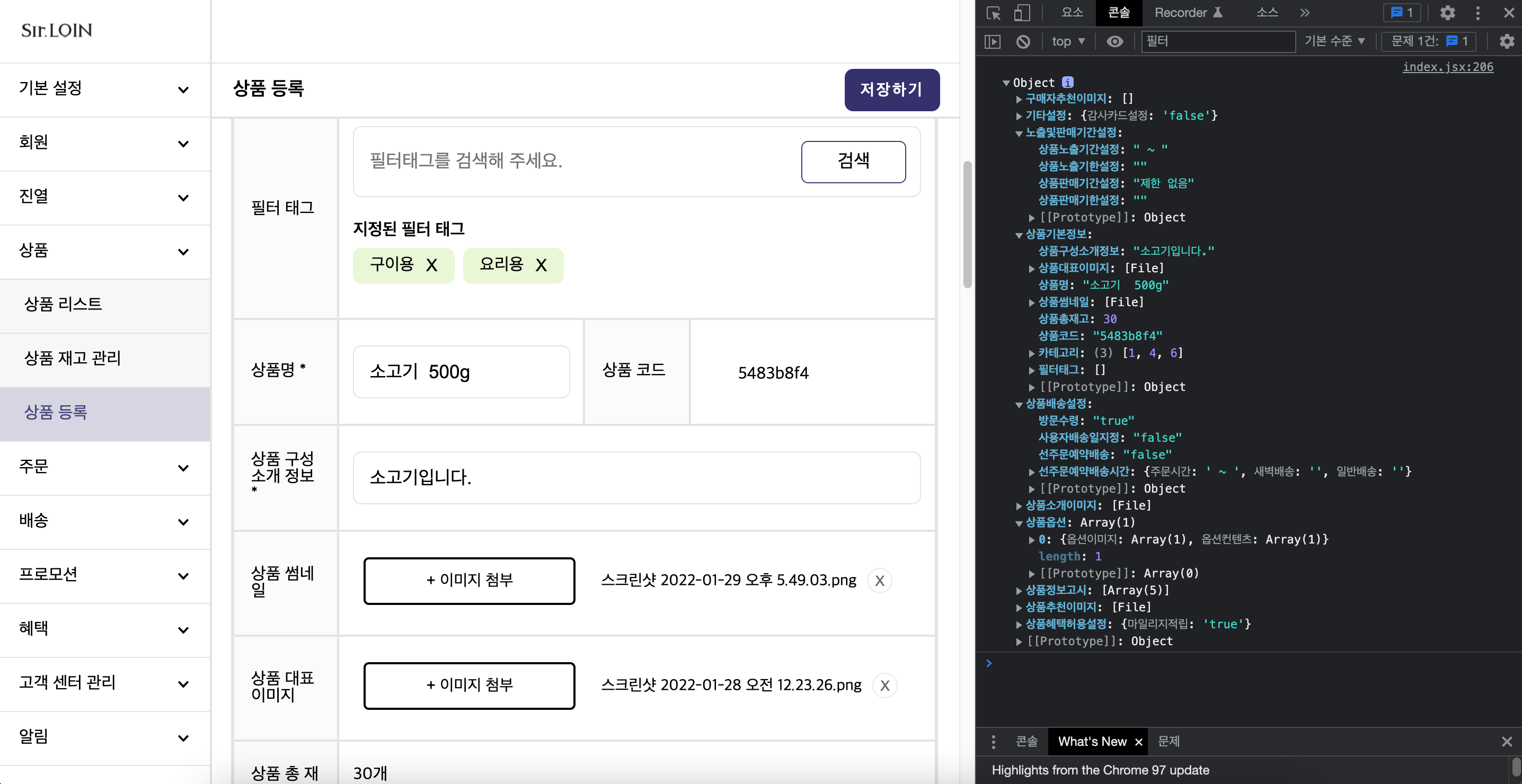
Task: Click the 저장하기 save button
Action: [891, 90]
